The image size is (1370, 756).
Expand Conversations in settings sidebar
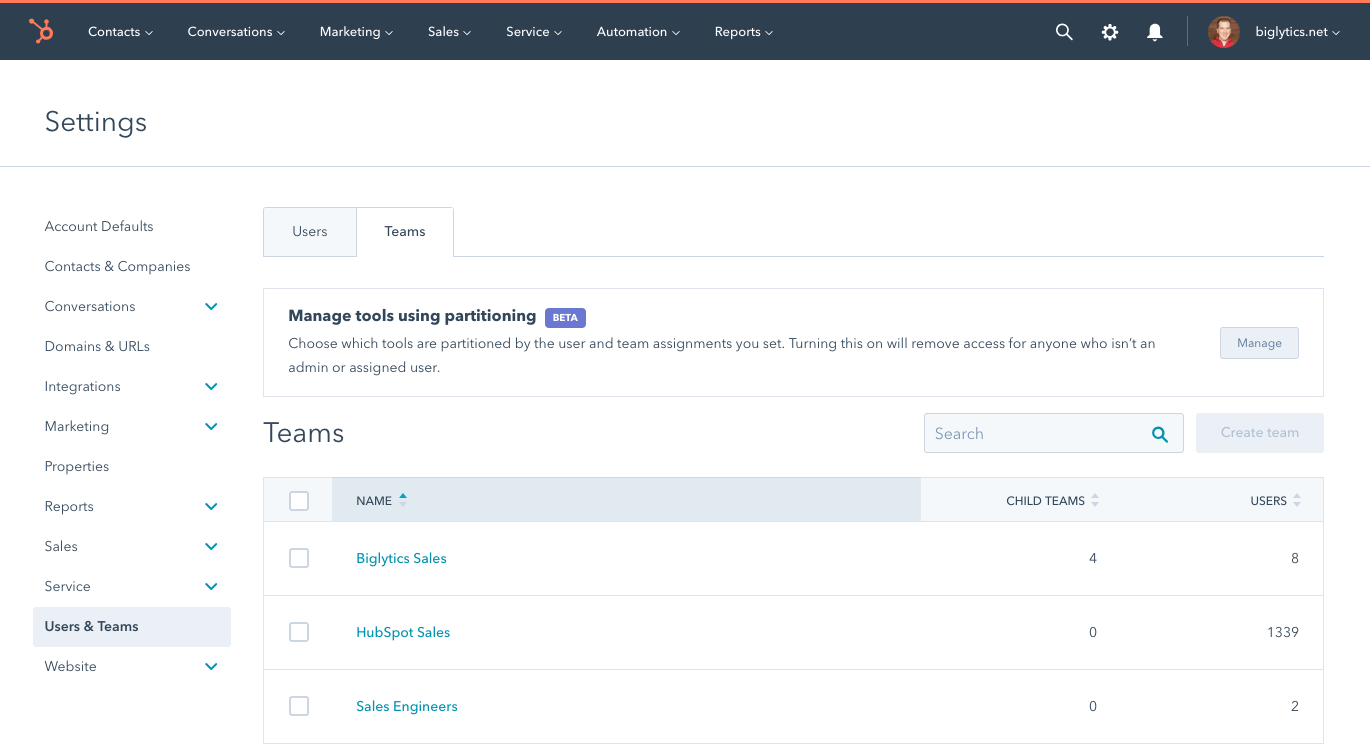[x=211, y=306]
